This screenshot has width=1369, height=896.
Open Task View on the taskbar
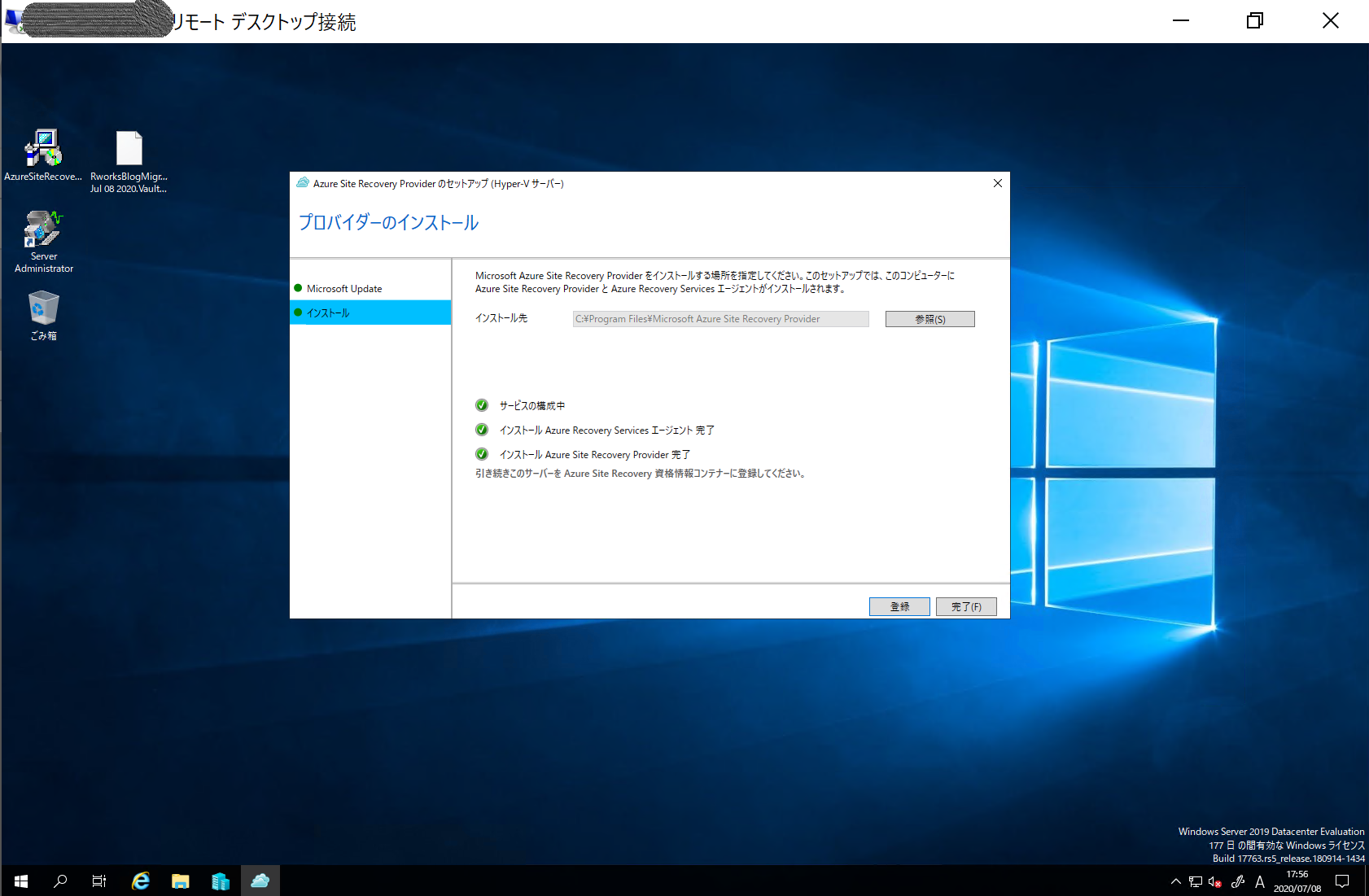(99, 881)
